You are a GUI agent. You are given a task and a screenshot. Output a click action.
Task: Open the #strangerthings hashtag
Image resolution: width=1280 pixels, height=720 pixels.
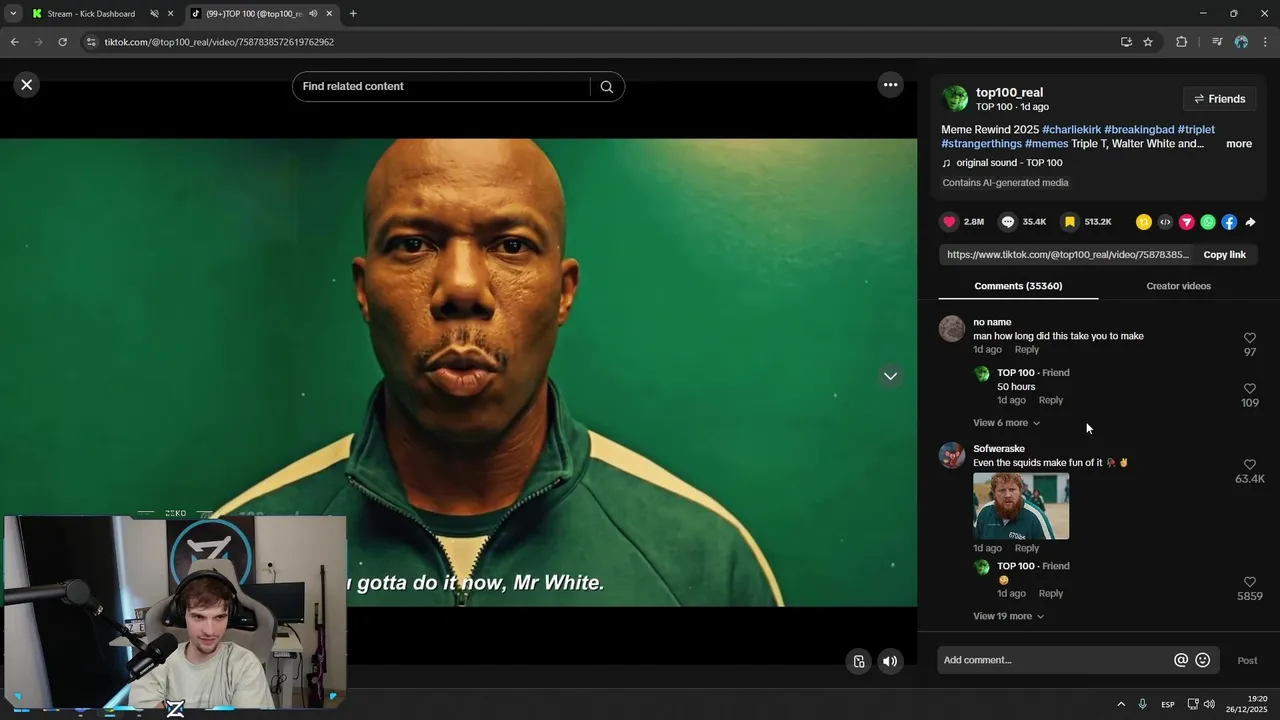tap(981, 144)
